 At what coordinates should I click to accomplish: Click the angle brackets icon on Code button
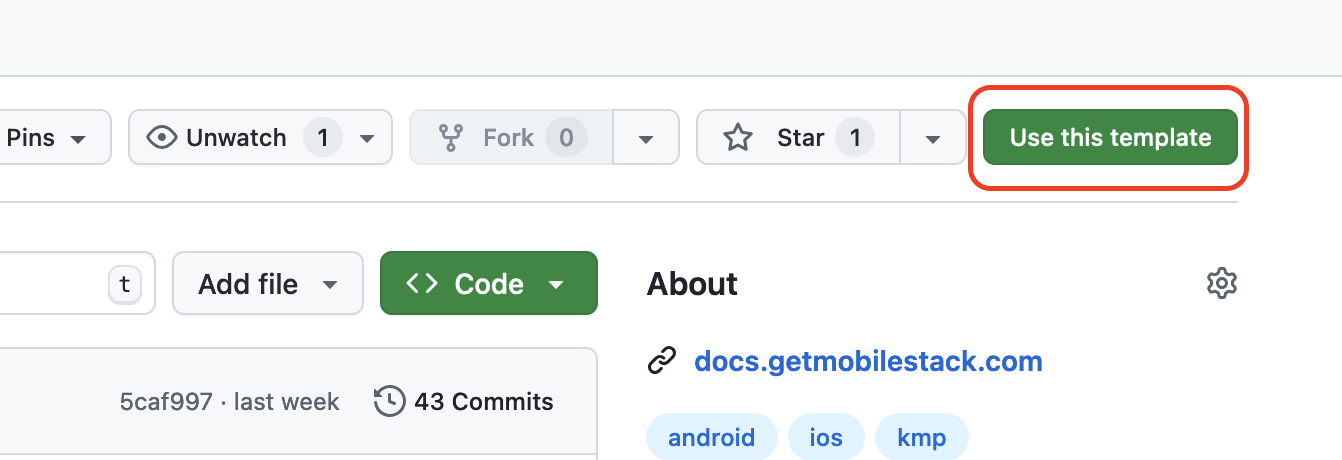(x=422, y=284)
